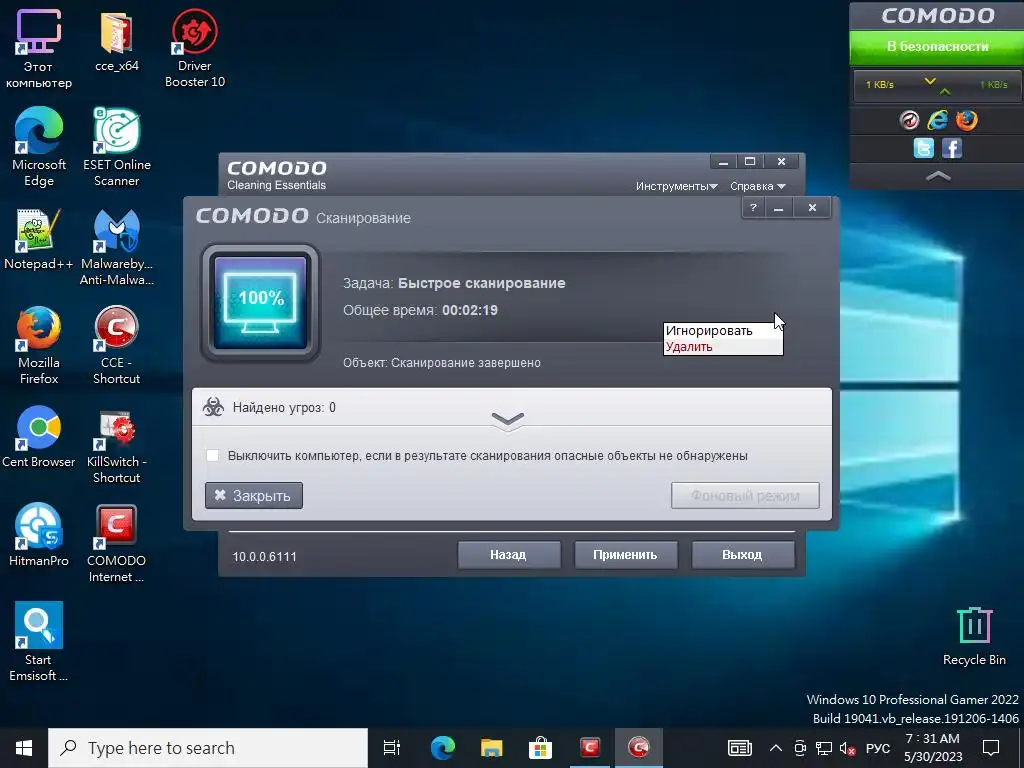
Task: Switch to Comodo Cleaning Essentials taskbar icon
Action: click(x=639, y=748)
